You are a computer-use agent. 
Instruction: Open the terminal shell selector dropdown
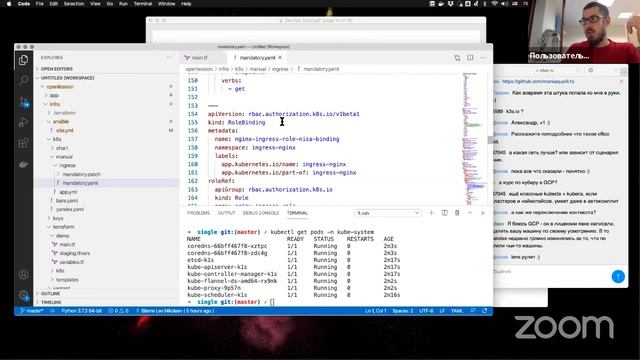387,213
